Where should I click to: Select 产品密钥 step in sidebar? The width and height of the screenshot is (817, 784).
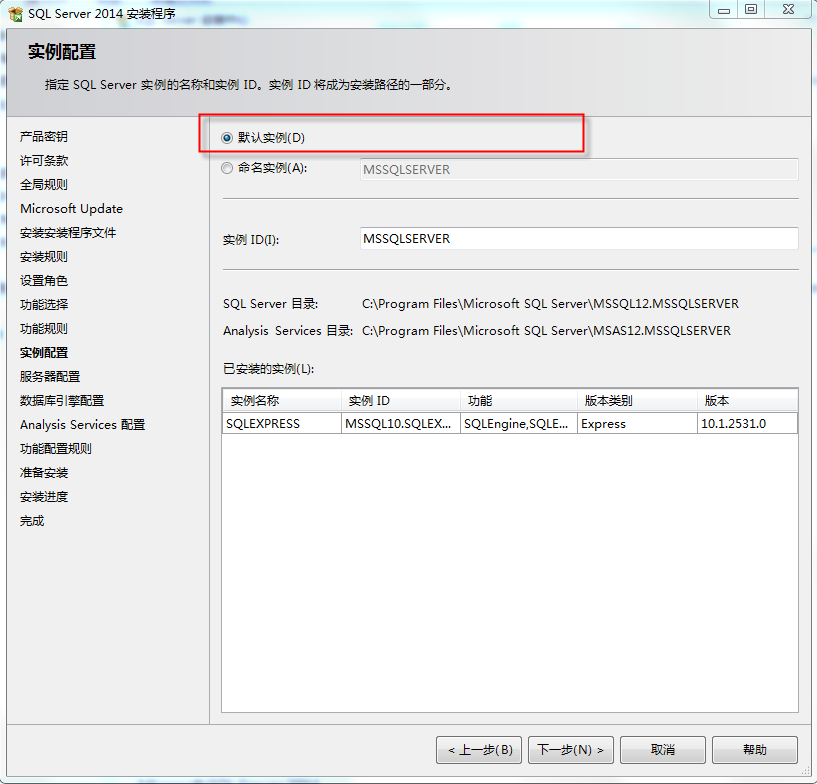point(44,136)
